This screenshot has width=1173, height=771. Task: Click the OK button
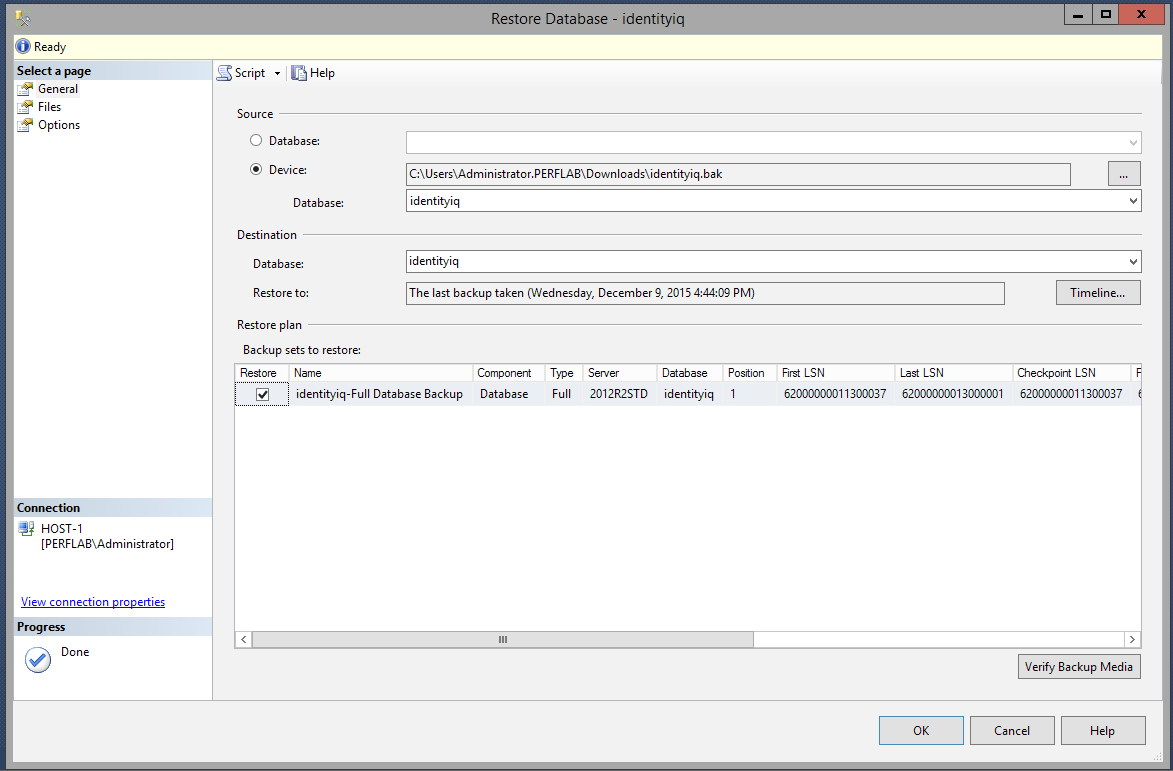pos(921,731)
